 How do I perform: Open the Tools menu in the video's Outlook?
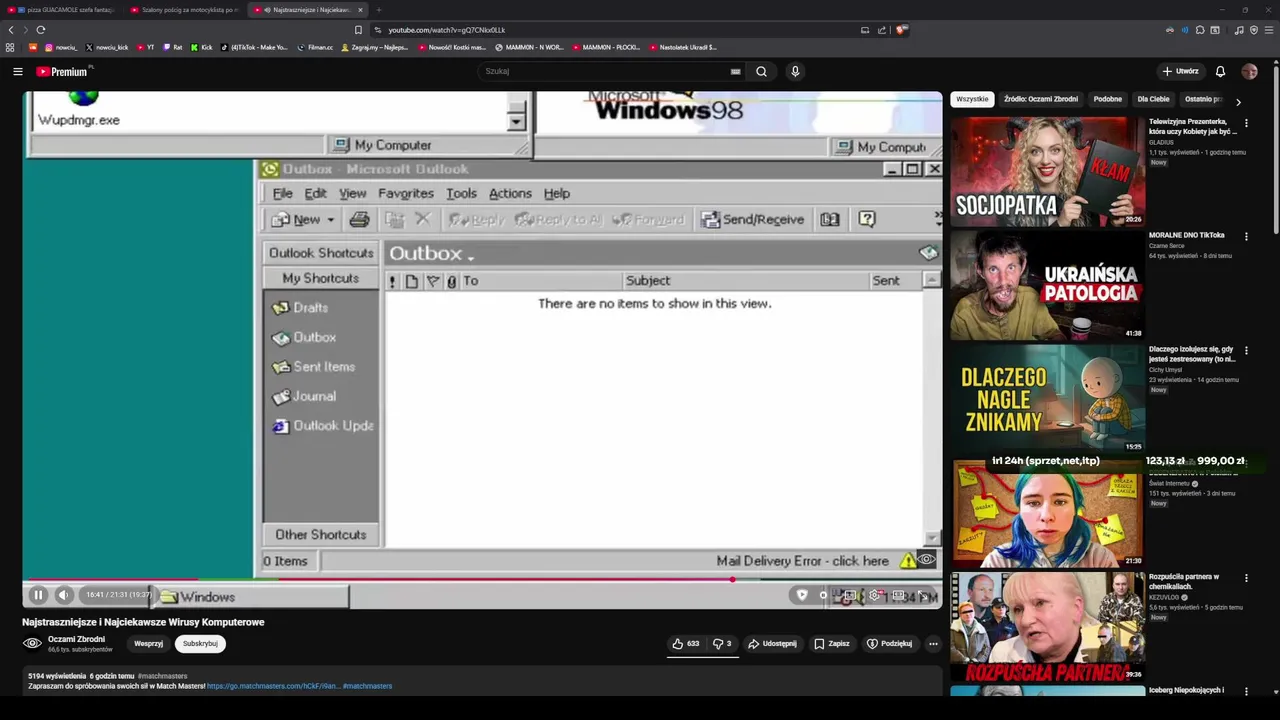(x=461, y=193)
